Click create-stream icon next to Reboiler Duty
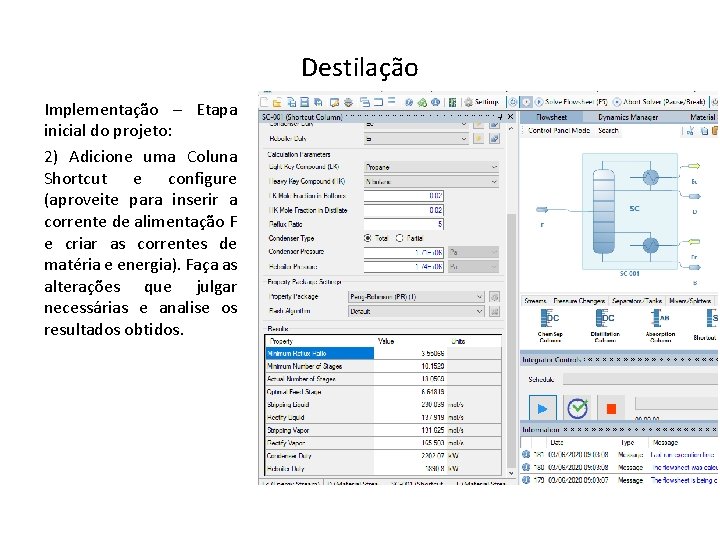 point(478,139)
